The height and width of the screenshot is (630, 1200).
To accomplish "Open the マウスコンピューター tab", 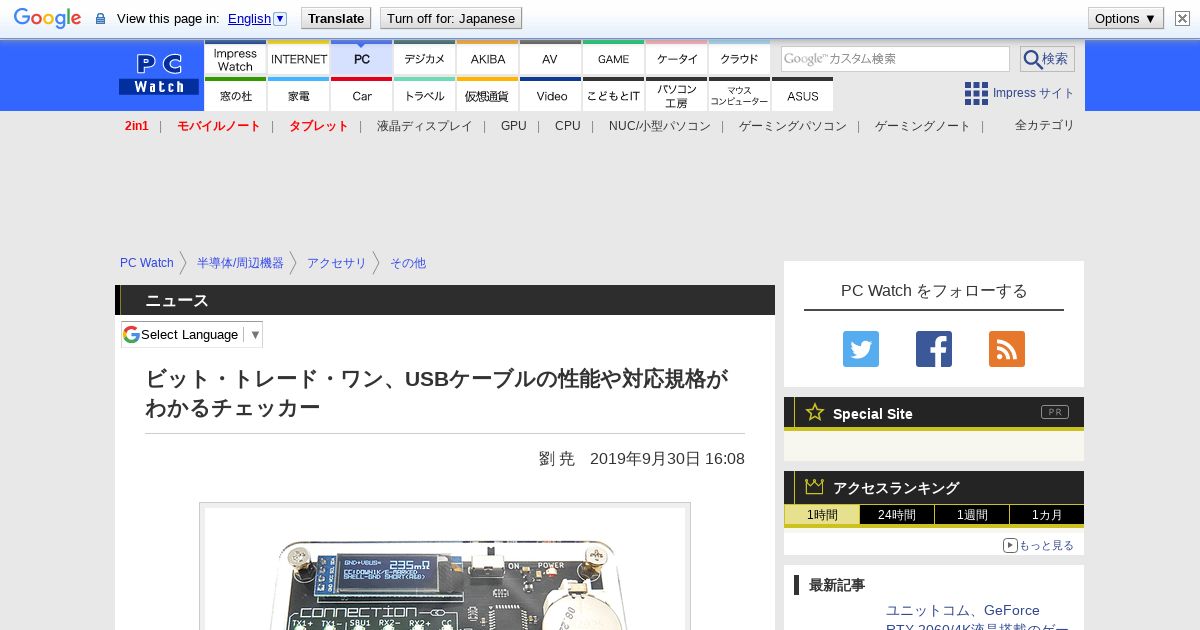I will 739,95.
